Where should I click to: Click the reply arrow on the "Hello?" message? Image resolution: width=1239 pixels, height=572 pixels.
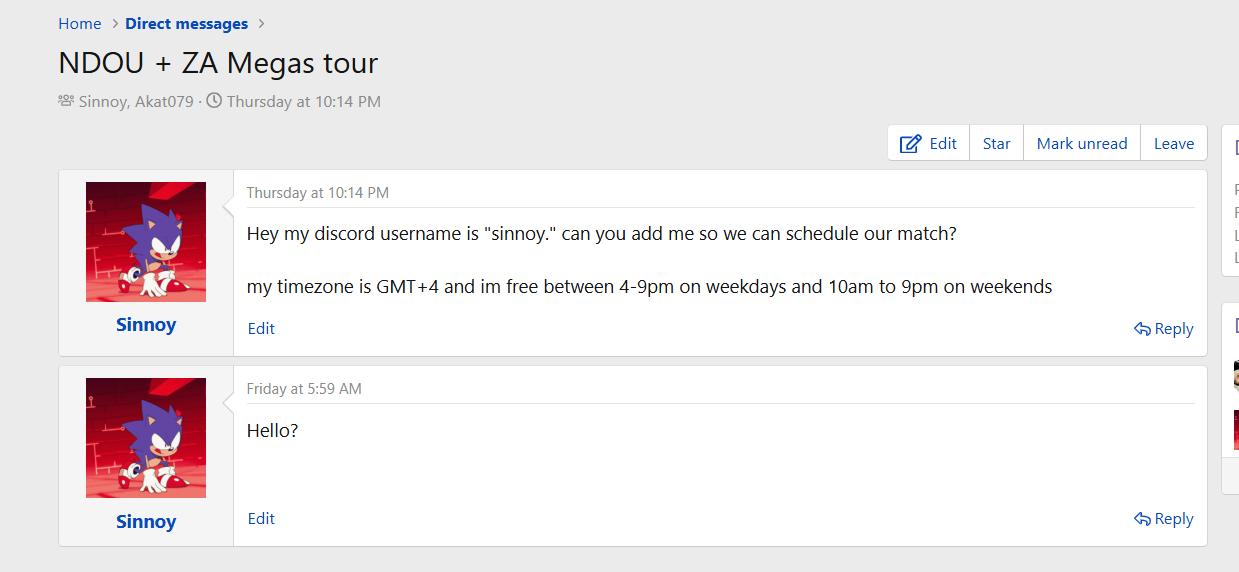coord(1142,519)
